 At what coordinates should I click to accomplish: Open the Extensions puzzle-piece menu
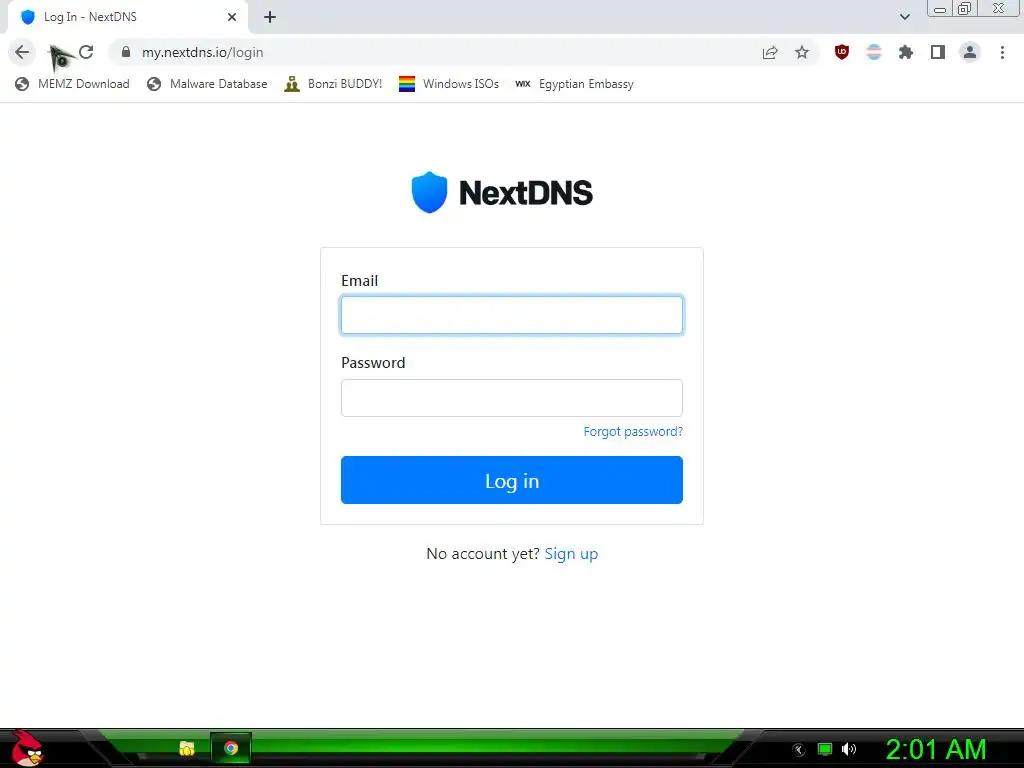click(x=906, y=52)
